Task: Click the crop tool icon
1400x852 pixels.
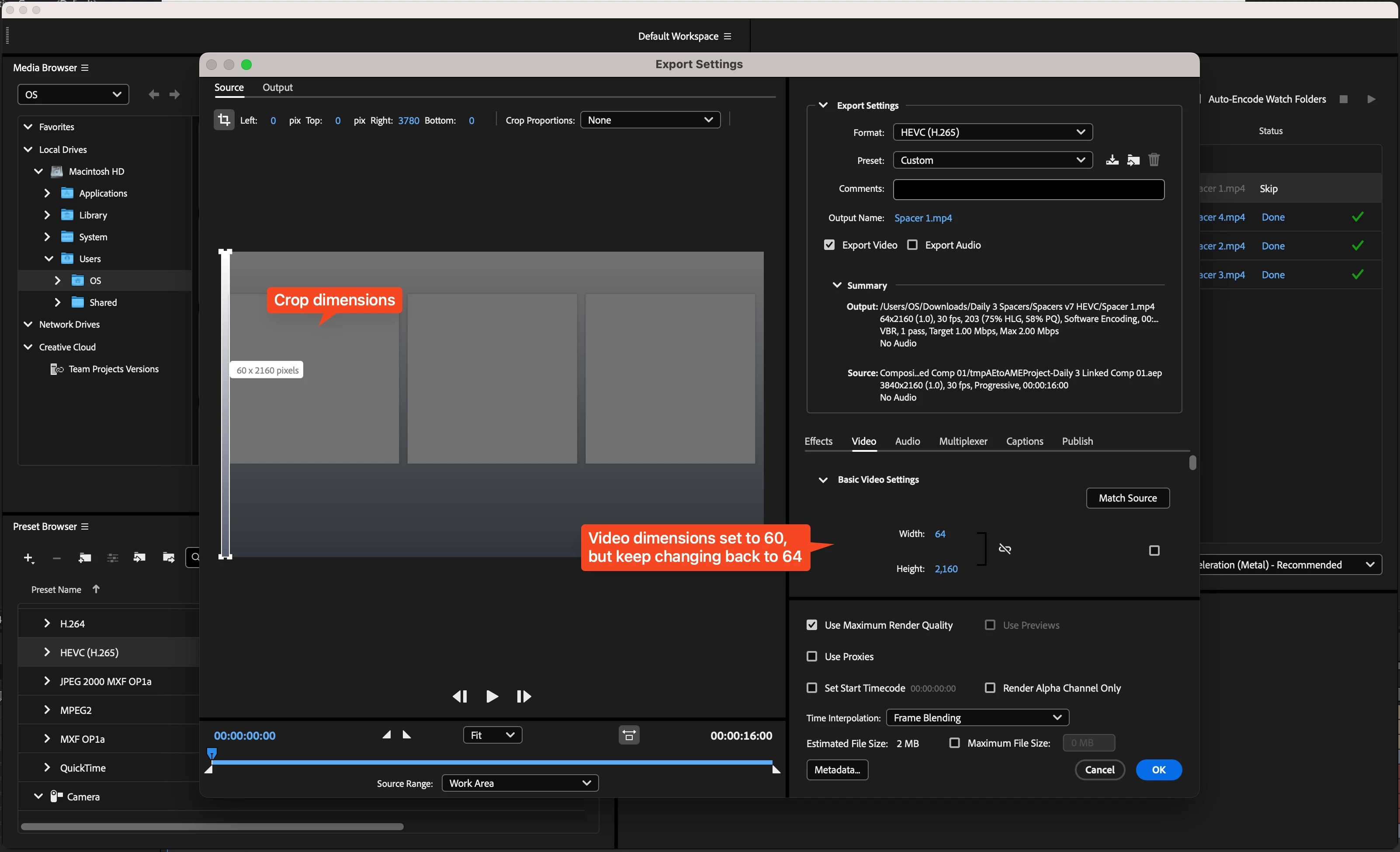Action: [224, 120]
